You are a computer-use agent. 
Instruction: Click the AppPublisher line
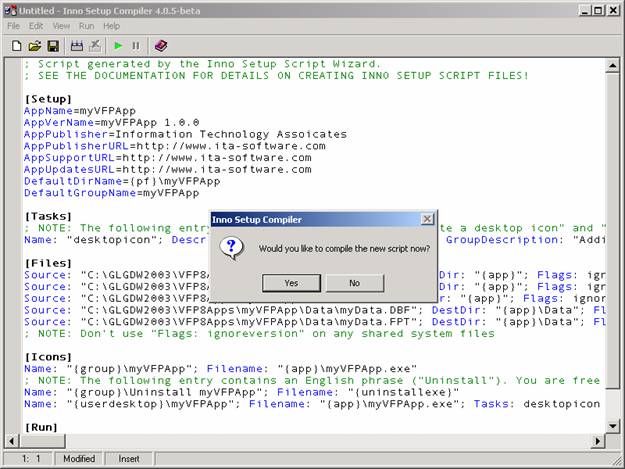click(x=185, y=134)
